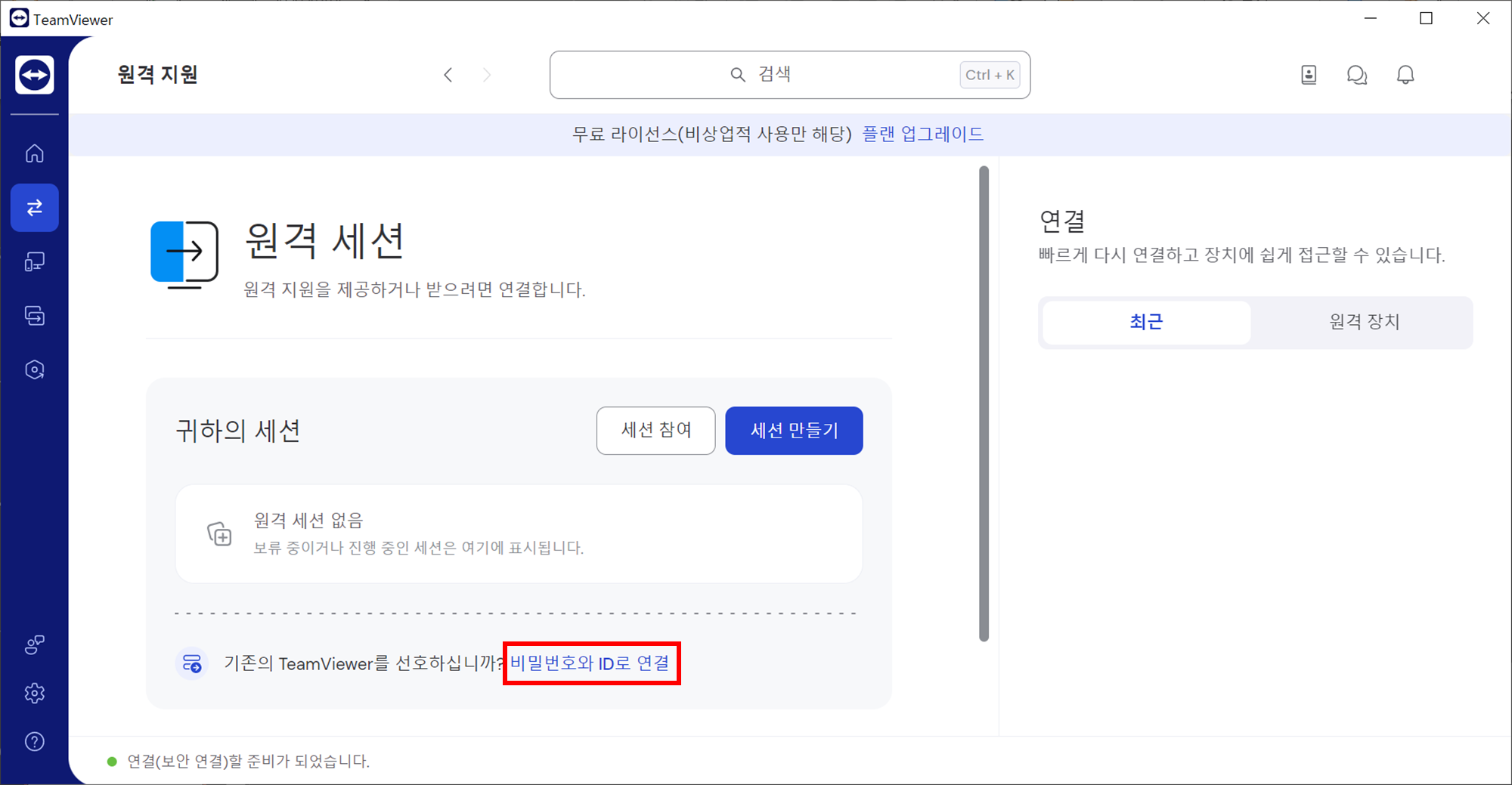Click the Ctrl + K shortcut badge
This screenshot has width=1512, height=785.
[x=990, y=75]
